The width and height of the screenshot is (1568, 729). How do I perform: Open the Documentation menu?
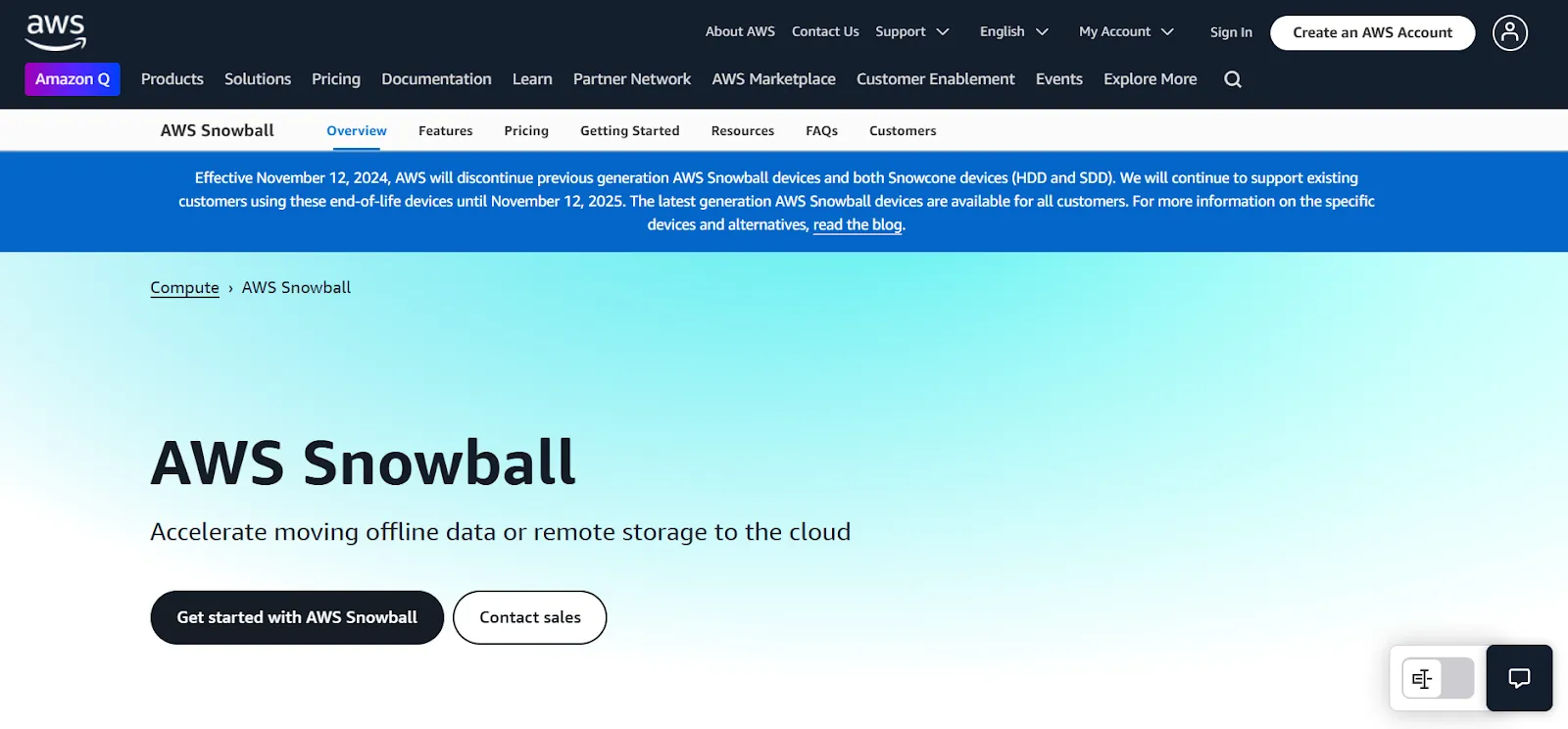(436, 79)
